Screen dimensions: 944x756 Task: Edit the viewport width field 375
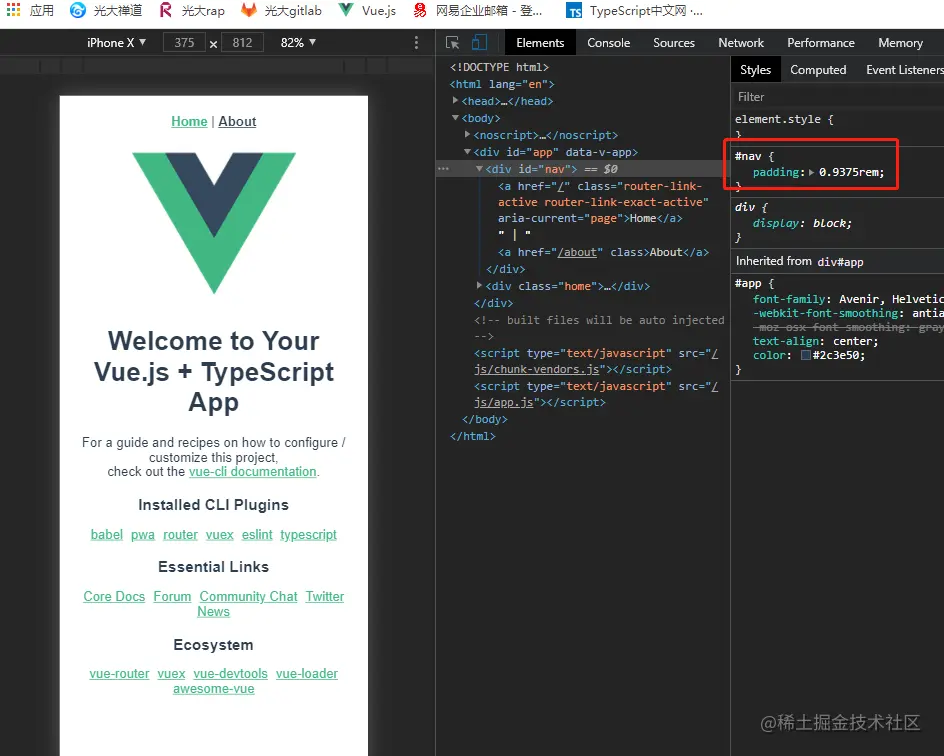pyautogui.click(x=184, y=43)
